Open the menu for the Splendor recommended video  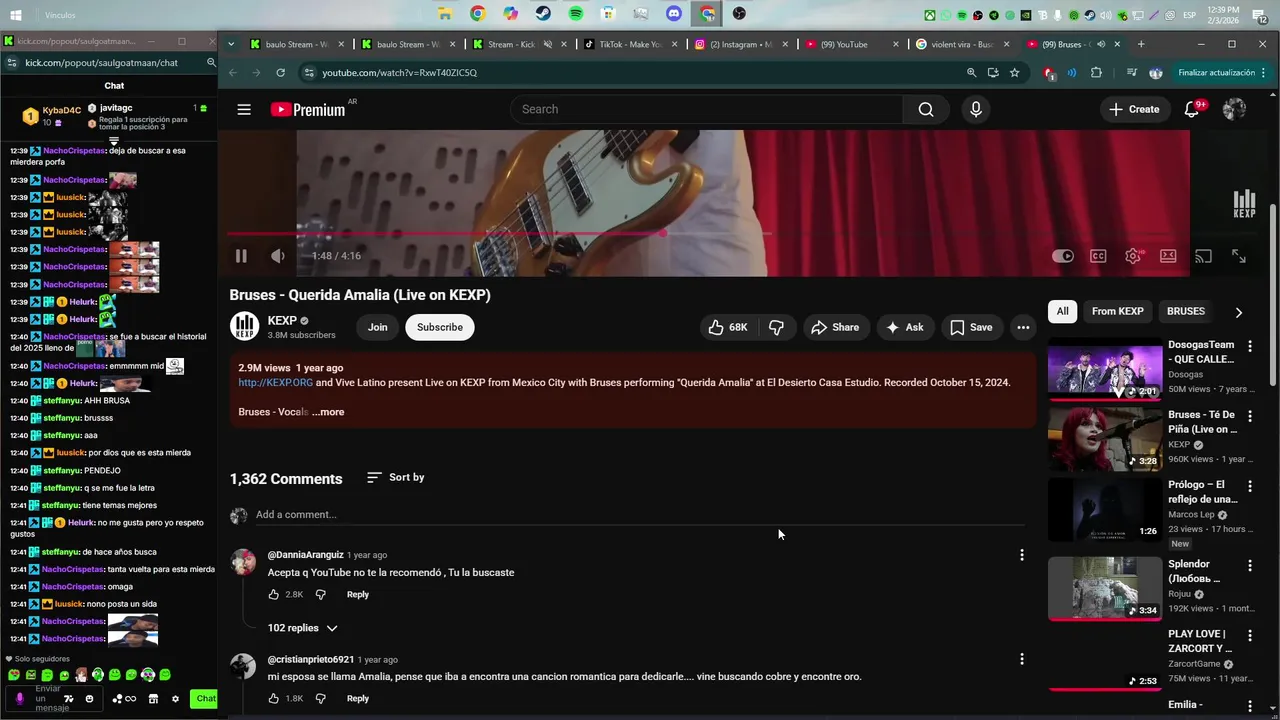(x=1249, y=566)
